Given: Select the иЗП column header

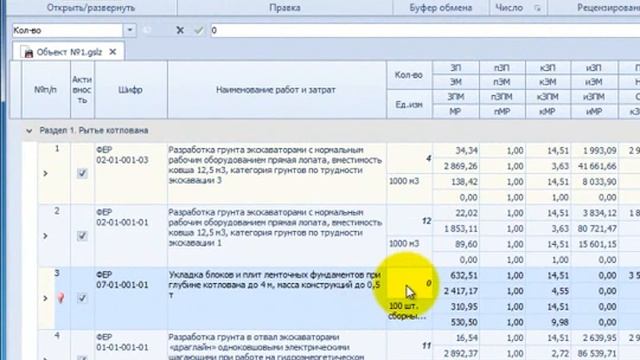Looking at the screenshot, I should [x=594, y=68].
